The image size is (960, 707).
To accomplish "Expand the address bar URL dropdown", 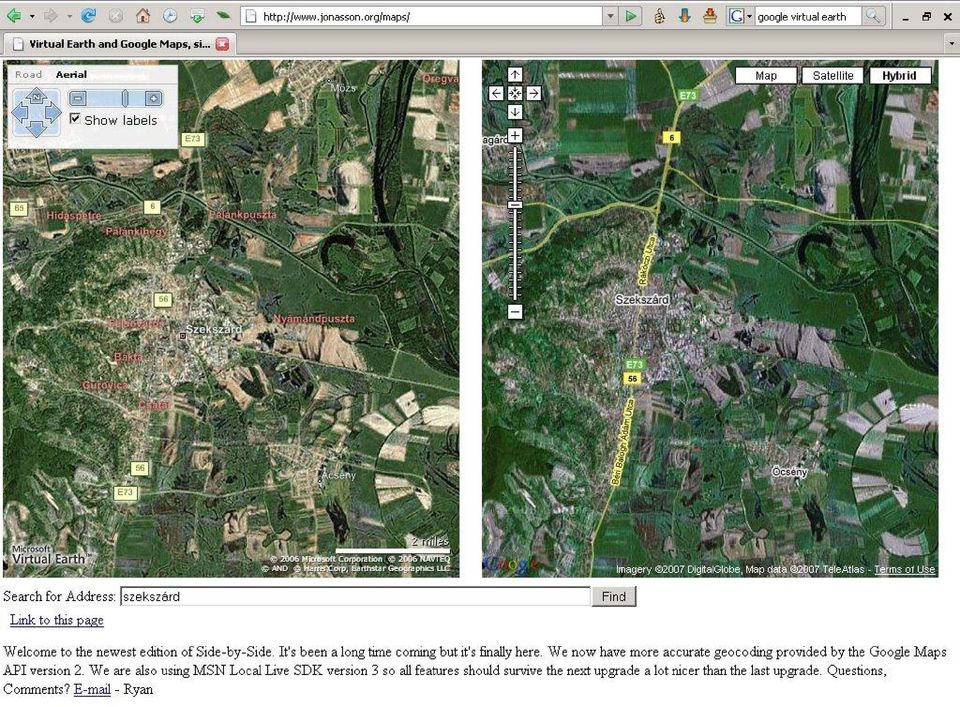I will point(610,17).
